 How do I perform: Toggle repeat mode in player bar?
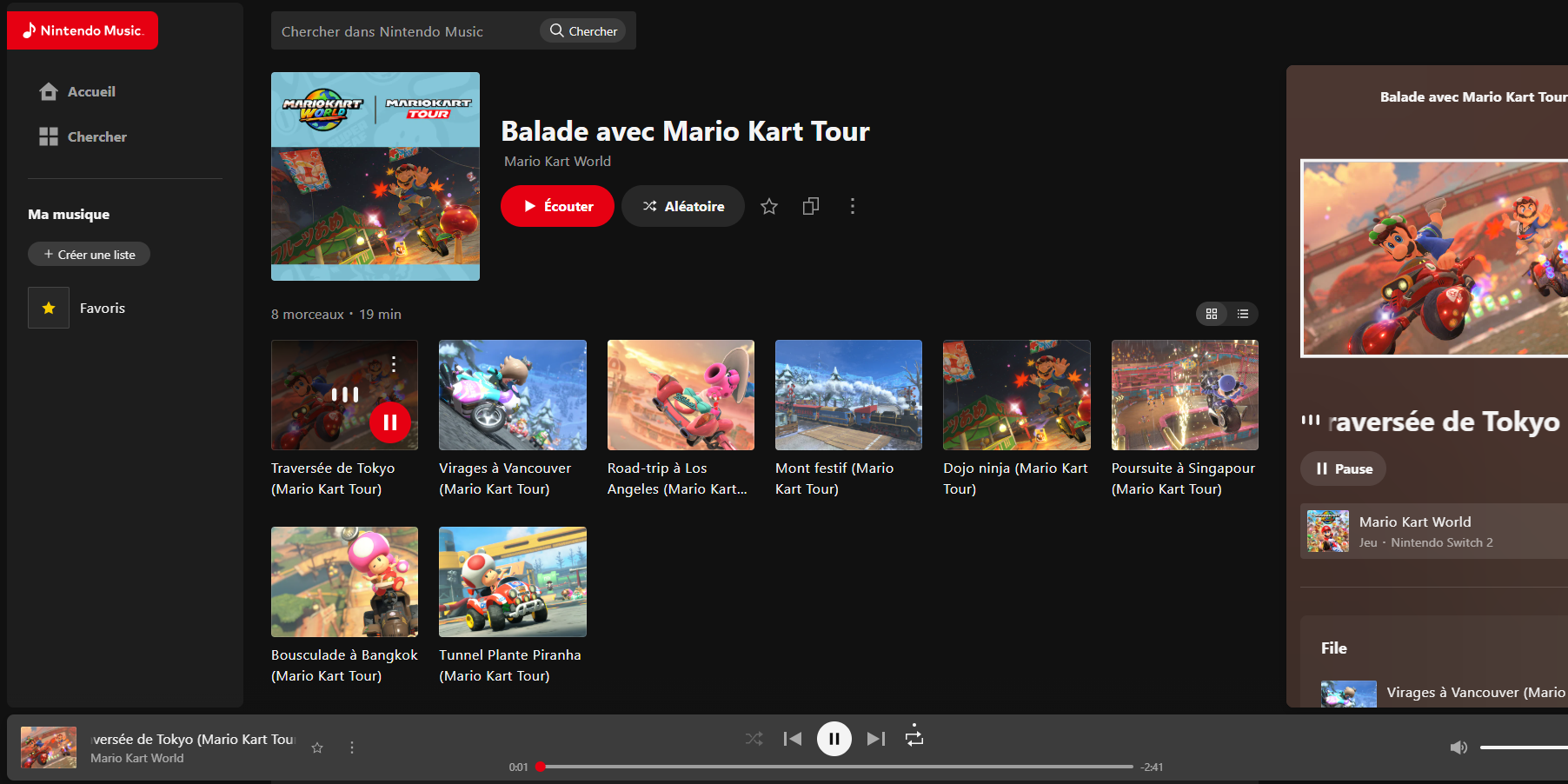(914, 737)
